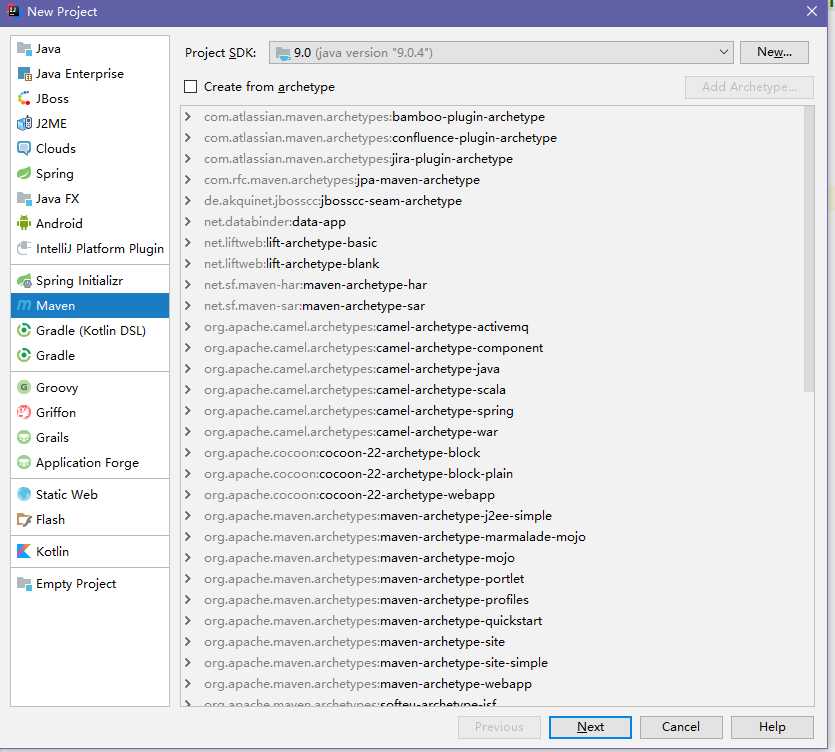Expand jira-plugin-archetype node

click(x=188, y=159)
